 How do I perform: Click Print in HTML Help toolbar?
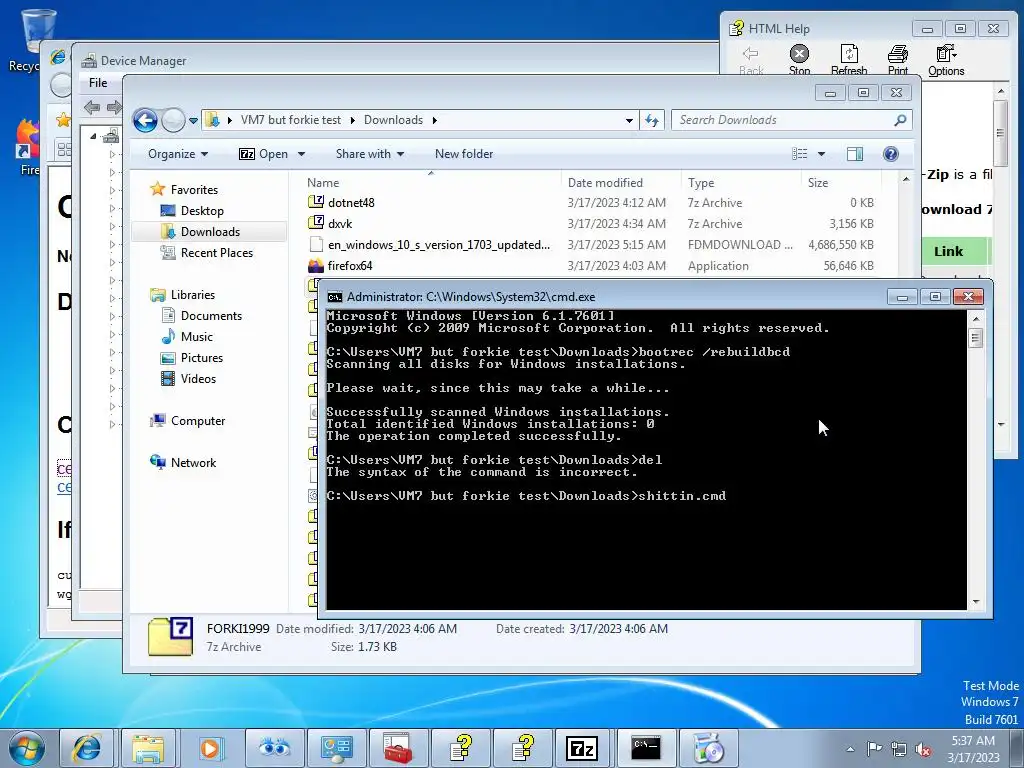pyautogui.click(x=897, y=60)
